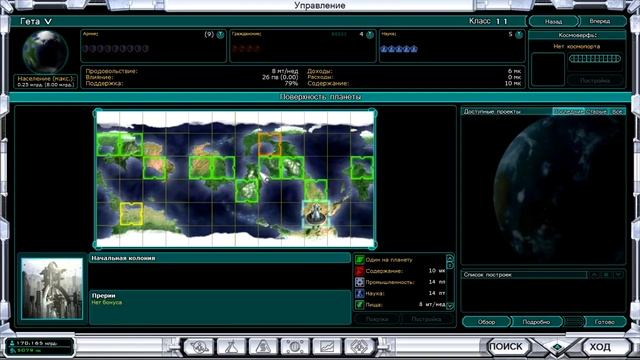
Task: Click the Начальная колония building picture
Action: (x=52, y=289)
